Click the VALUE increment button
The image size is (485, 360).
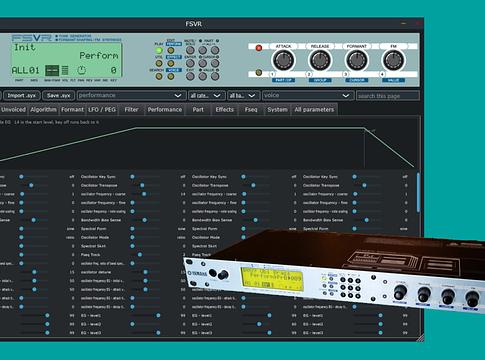tap(215, 76)
